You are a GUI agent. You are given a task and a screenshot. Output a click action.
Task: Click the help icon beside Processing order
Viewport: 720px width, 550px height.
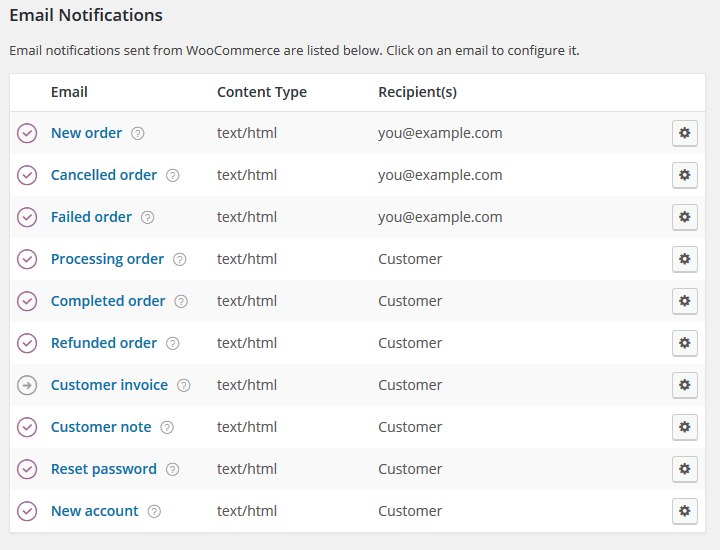pos(180,259)
